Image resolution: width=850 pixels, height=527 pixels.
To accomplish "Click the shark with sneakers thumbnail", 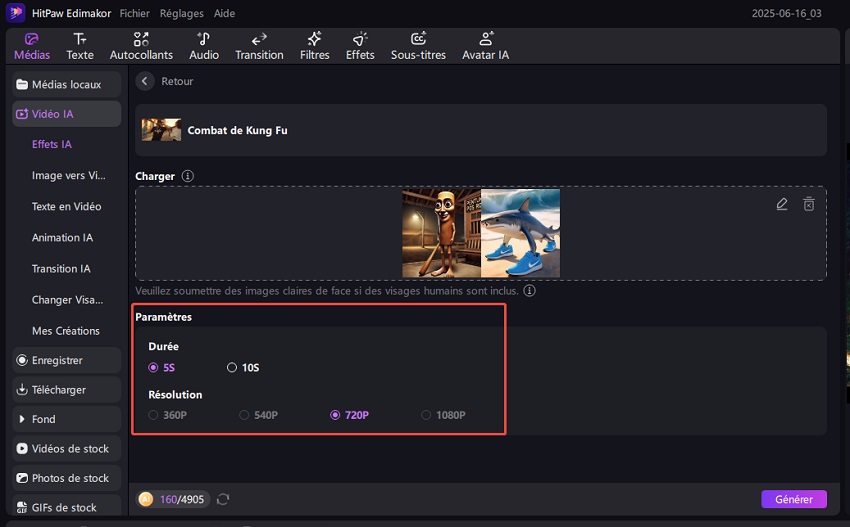I will click(520, 233).
